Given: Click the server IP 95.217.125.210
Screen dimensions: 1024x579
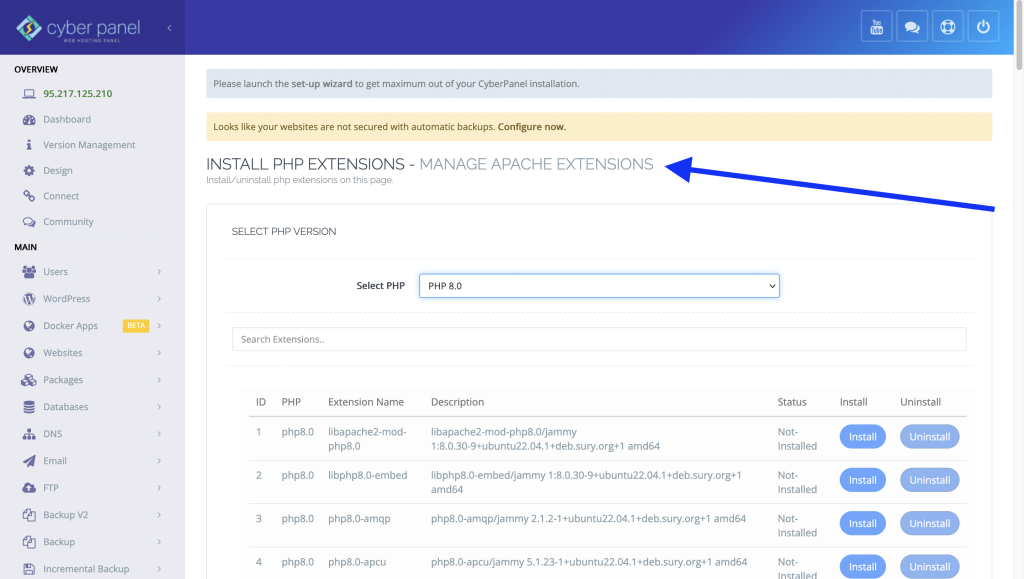Looking at the screenshot, I should pos(78,94).
